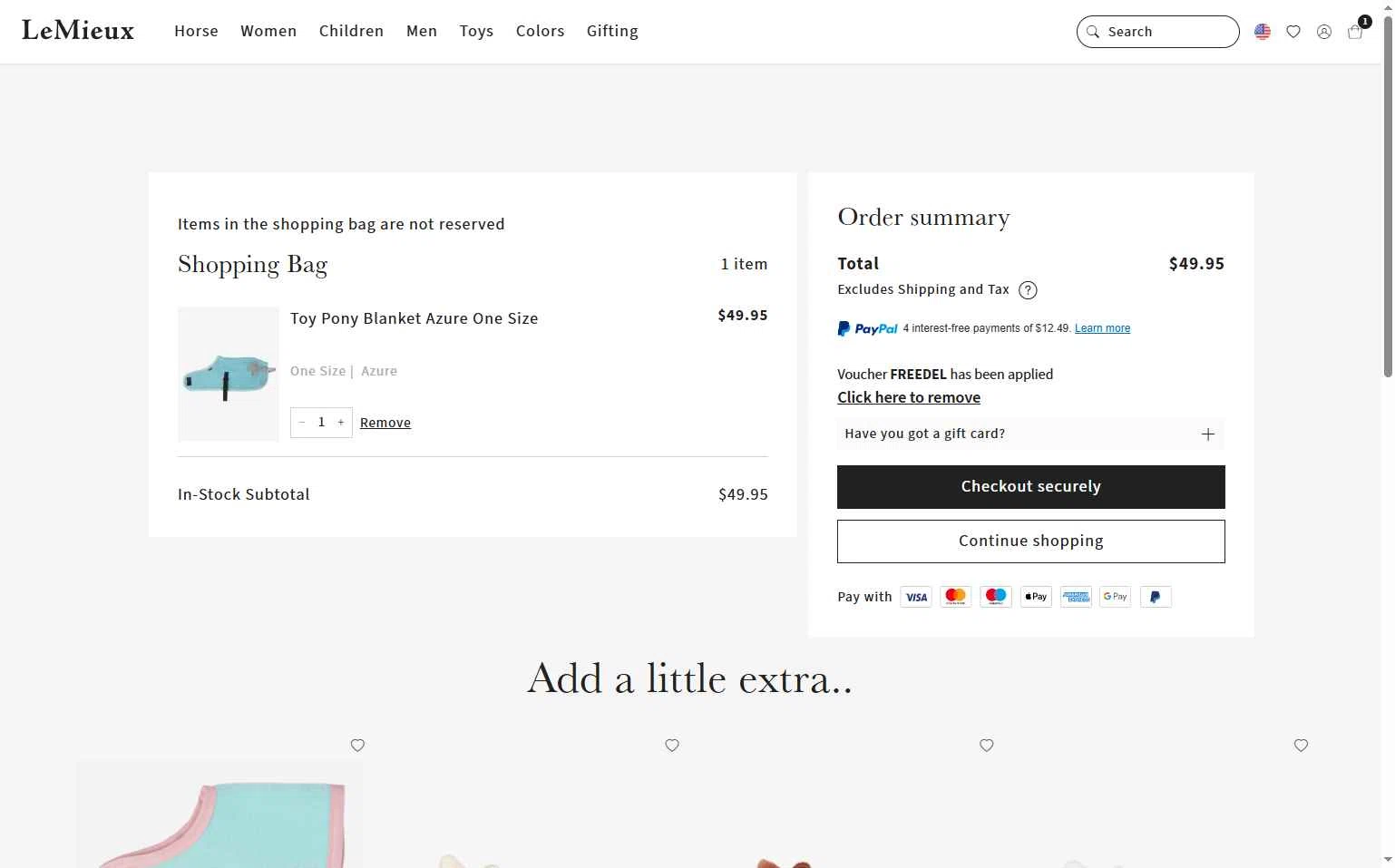Click the Maestro payment icon
Image resolution: width=1395 pixels, height=868 pixels.
(996, 597)
